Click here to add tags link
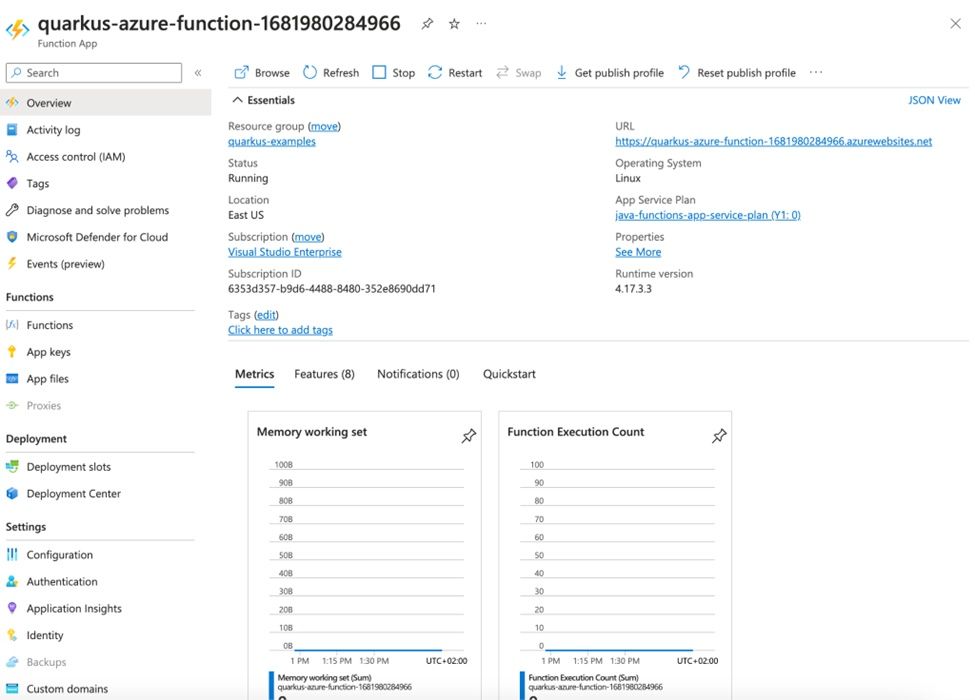This screenshot has height=700, width=975. pyautogui.click(x=280, y=330)
